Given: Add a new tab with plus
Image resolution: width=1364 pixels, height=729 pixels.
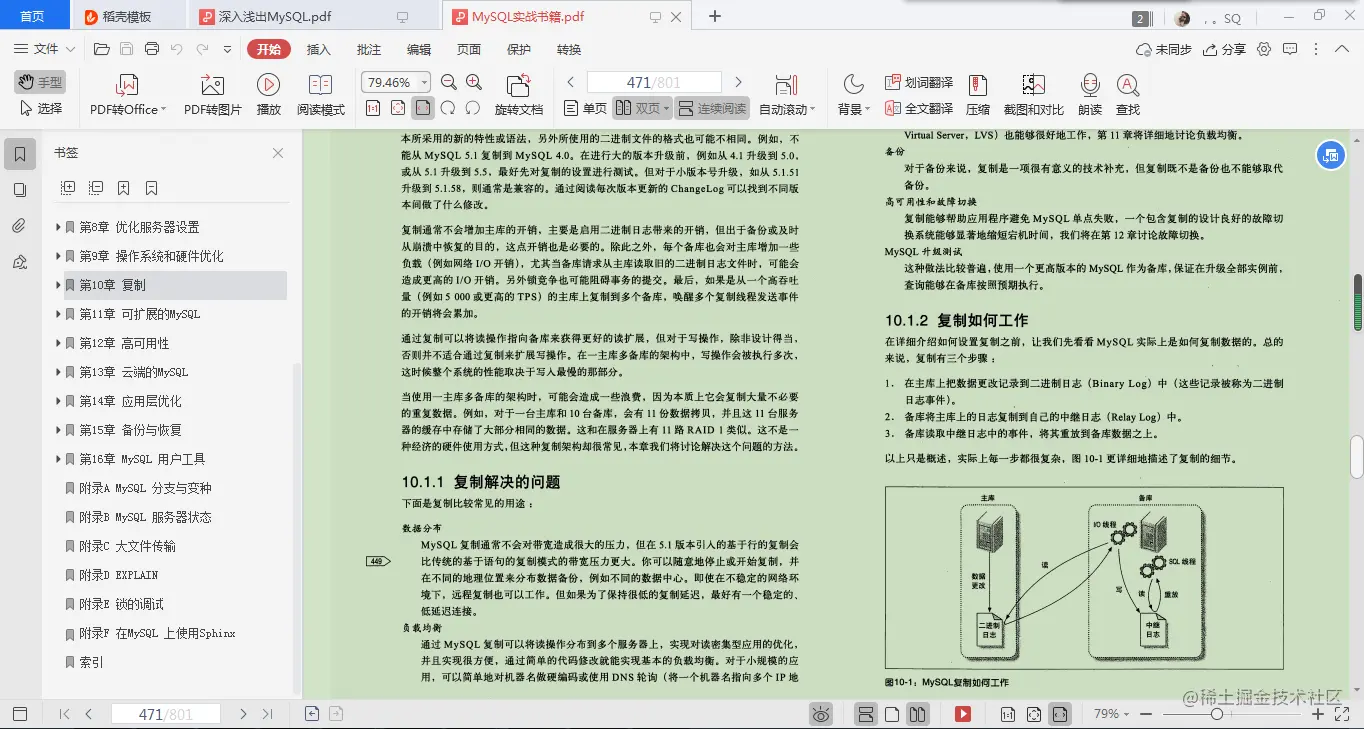Looking at the screenshot, I should point(715,16).
